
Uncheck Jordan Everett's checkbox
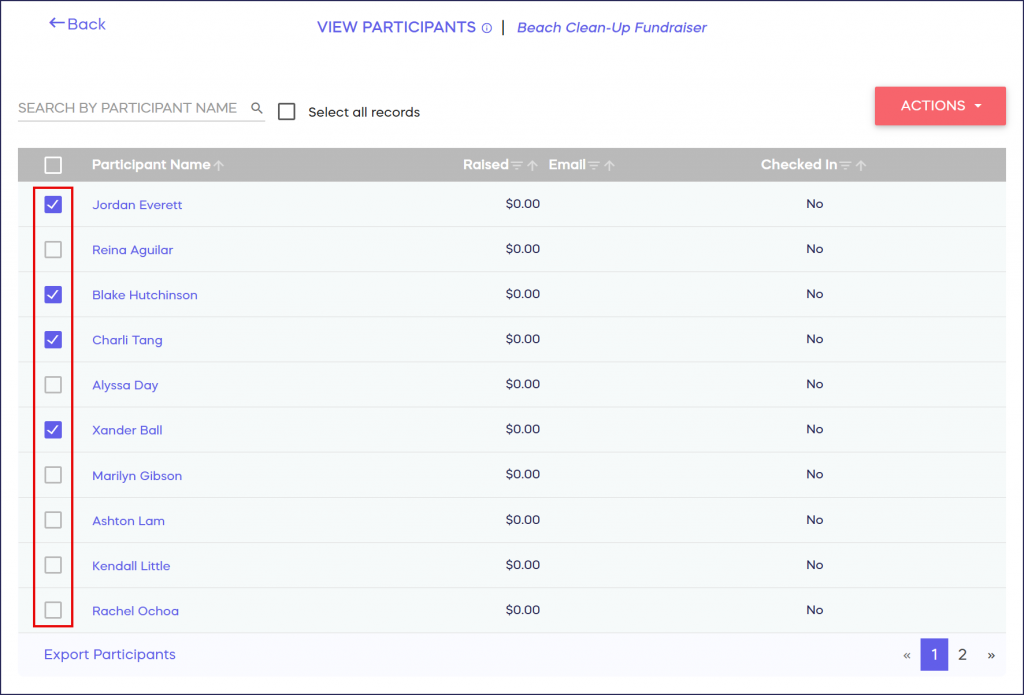53,204
